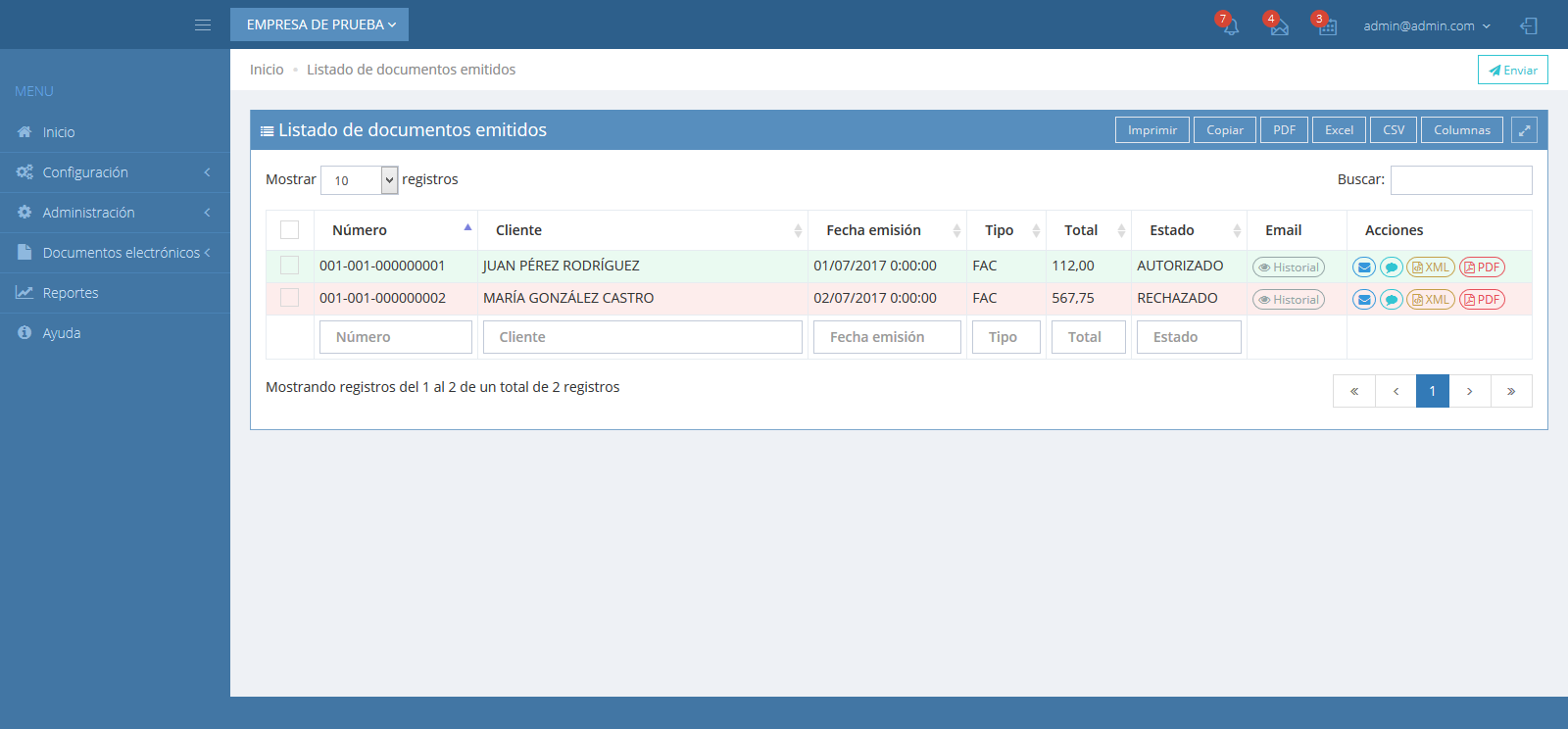
Task: Sort by Tipo column header
Action: pyautogui.click(x=1006, y=230)
